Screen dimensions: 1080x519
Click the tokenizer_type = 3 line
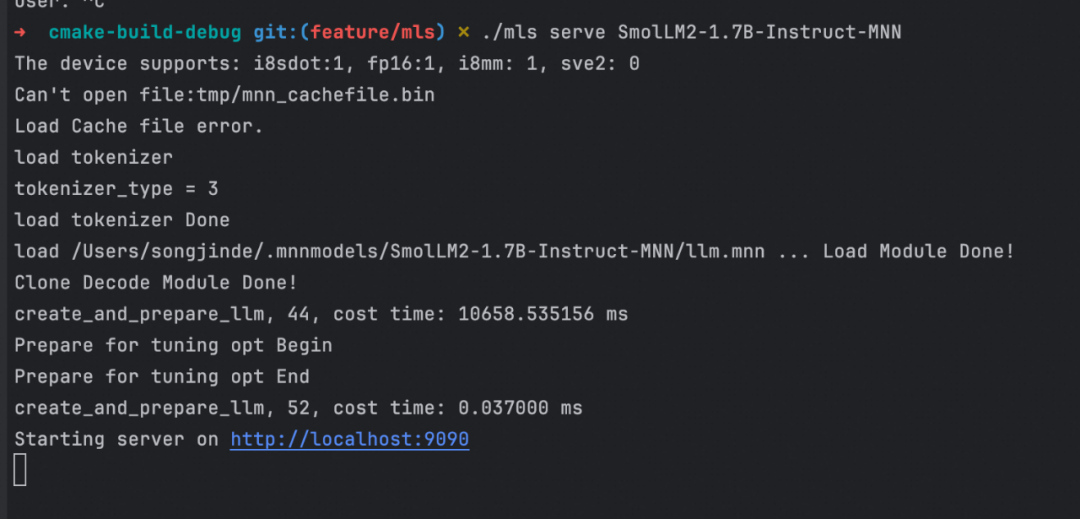116,188
